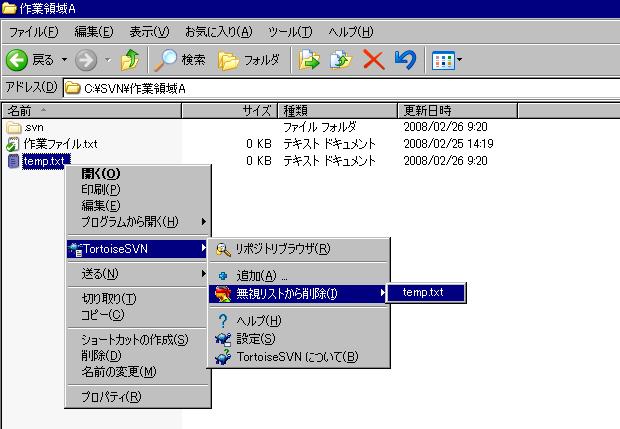Viewport: 620px width, 429px height.
Task: Click the Copy To folder toolbar icon
Action: click(x=341, y=60)
